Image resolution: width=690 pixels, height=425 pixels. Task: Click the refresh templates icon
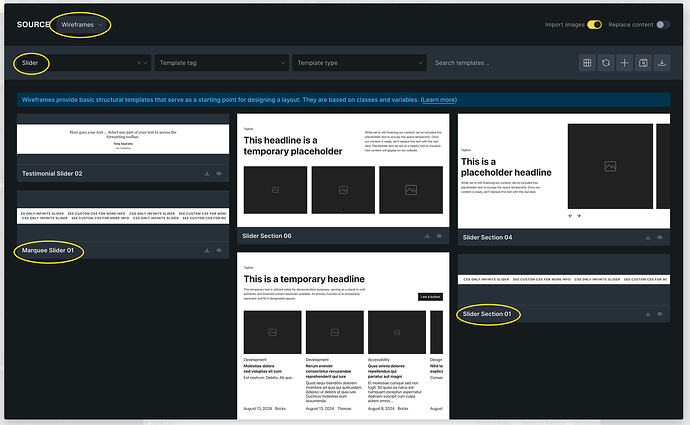point(606,63)
